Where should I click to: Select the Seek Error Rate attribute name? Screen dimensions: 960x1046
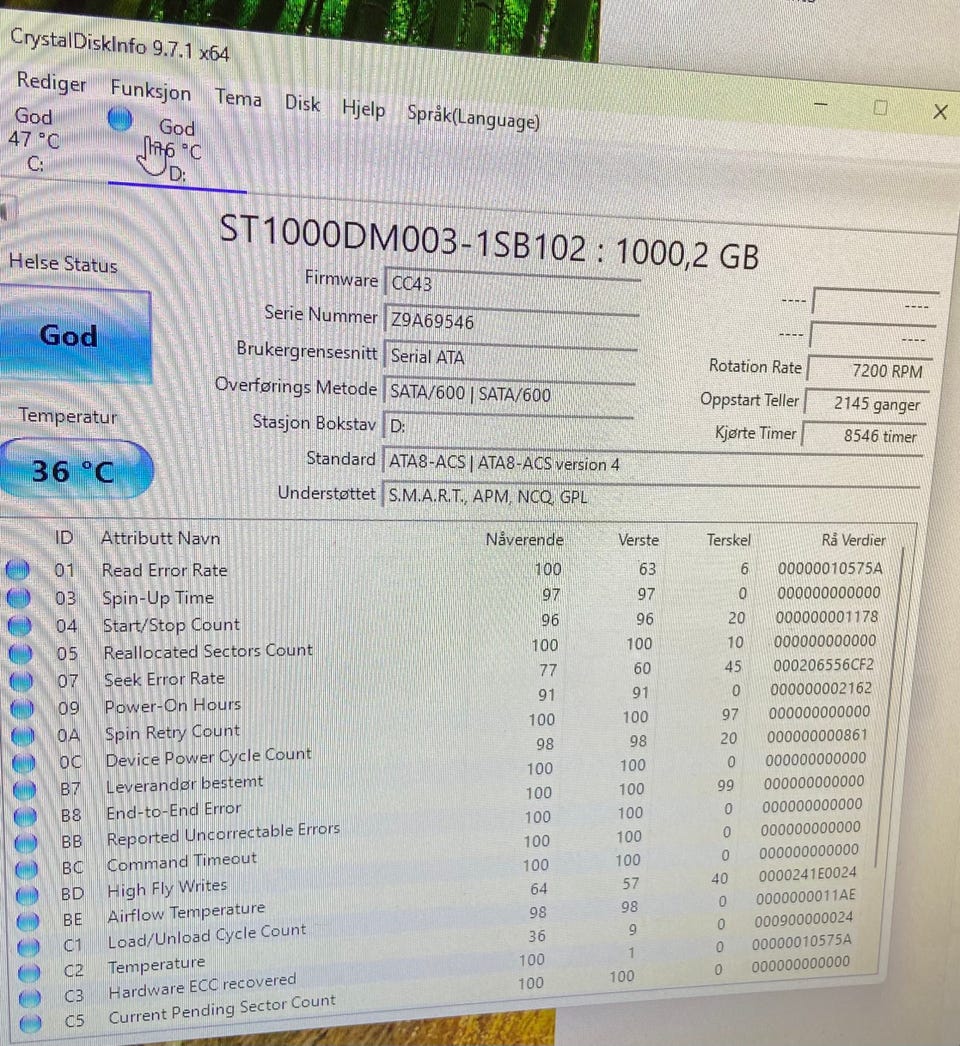pyautogui.click(x=165, y=679)
